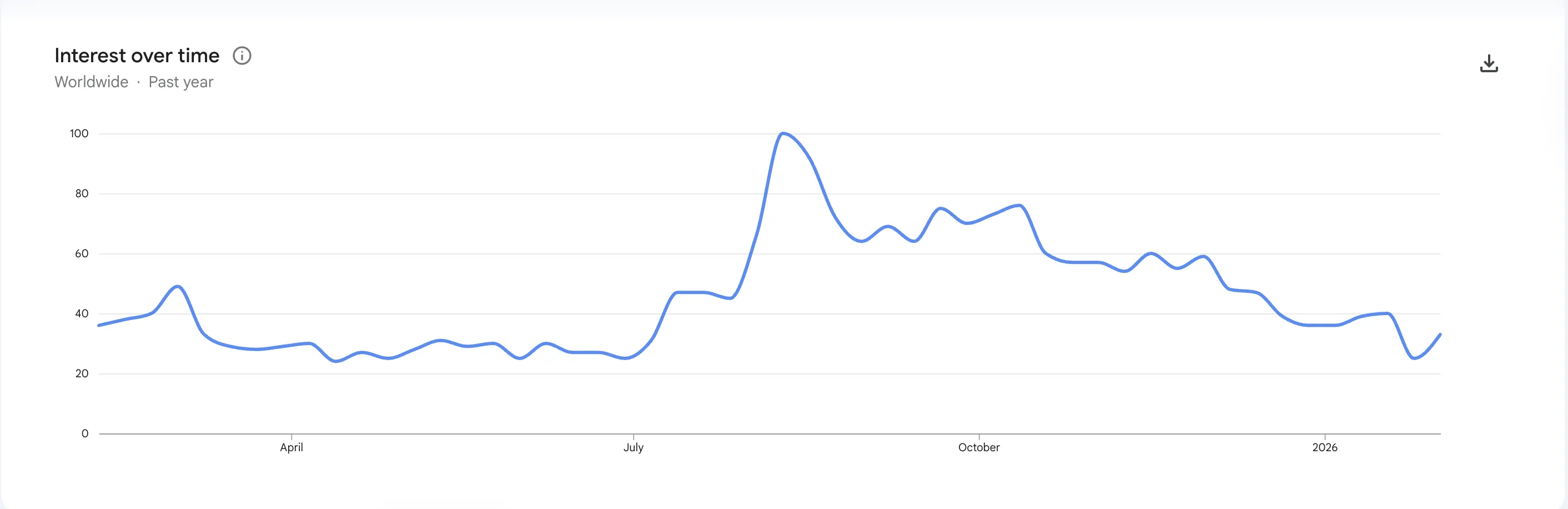Click the Interest over time heading
This screenshot has width=1568, height=509.
click(137, 55)
